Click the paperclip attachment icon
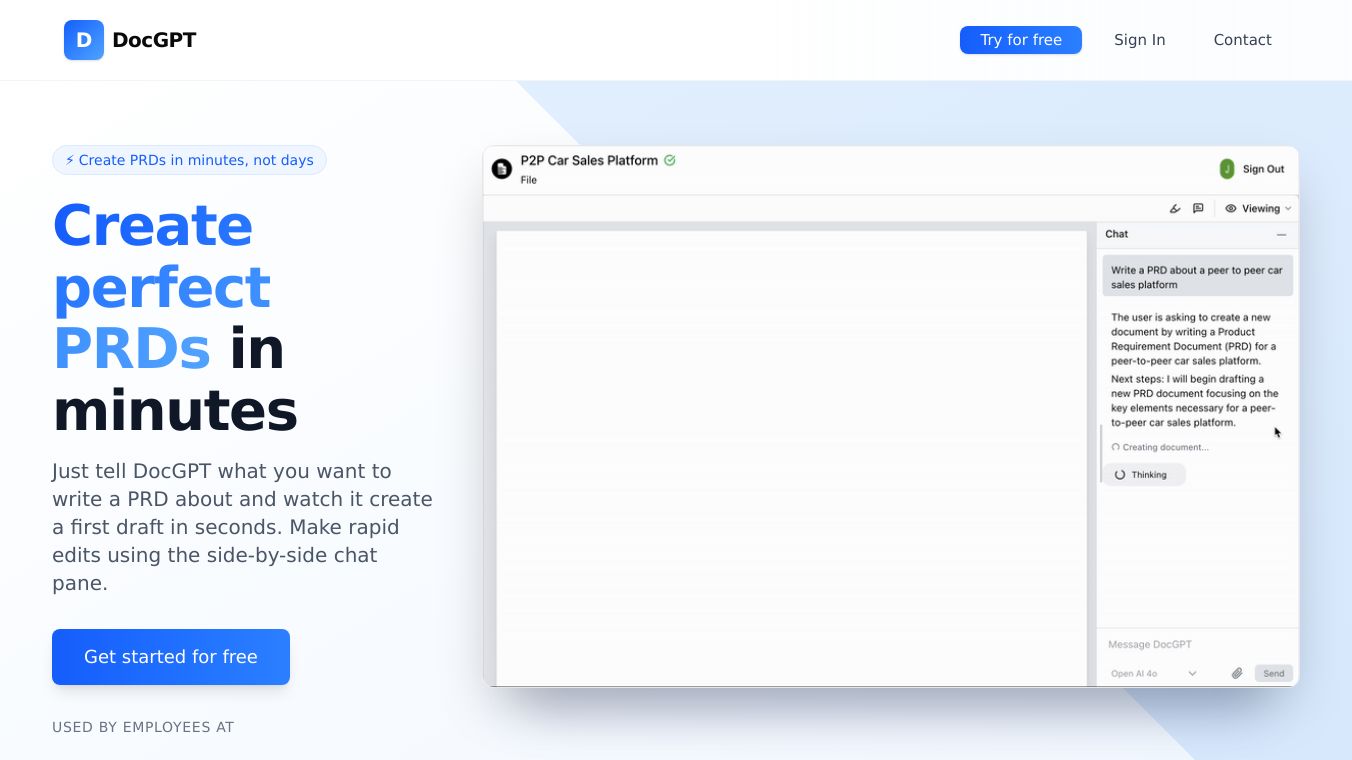1352x760 pixels. point(1237,674)
